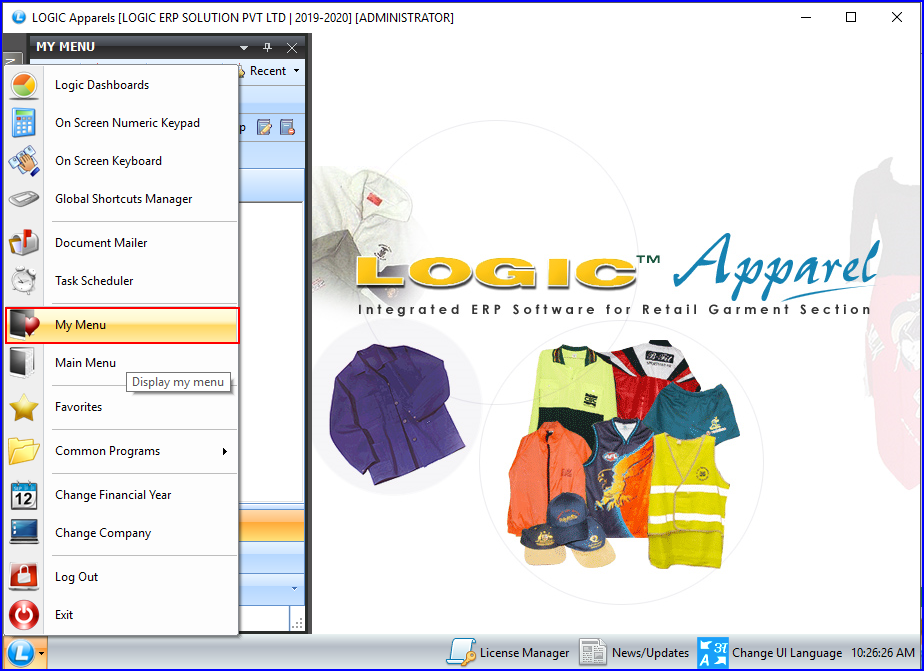Click the red Exit power icon
The image size is (924, 671).
point(24,615)
